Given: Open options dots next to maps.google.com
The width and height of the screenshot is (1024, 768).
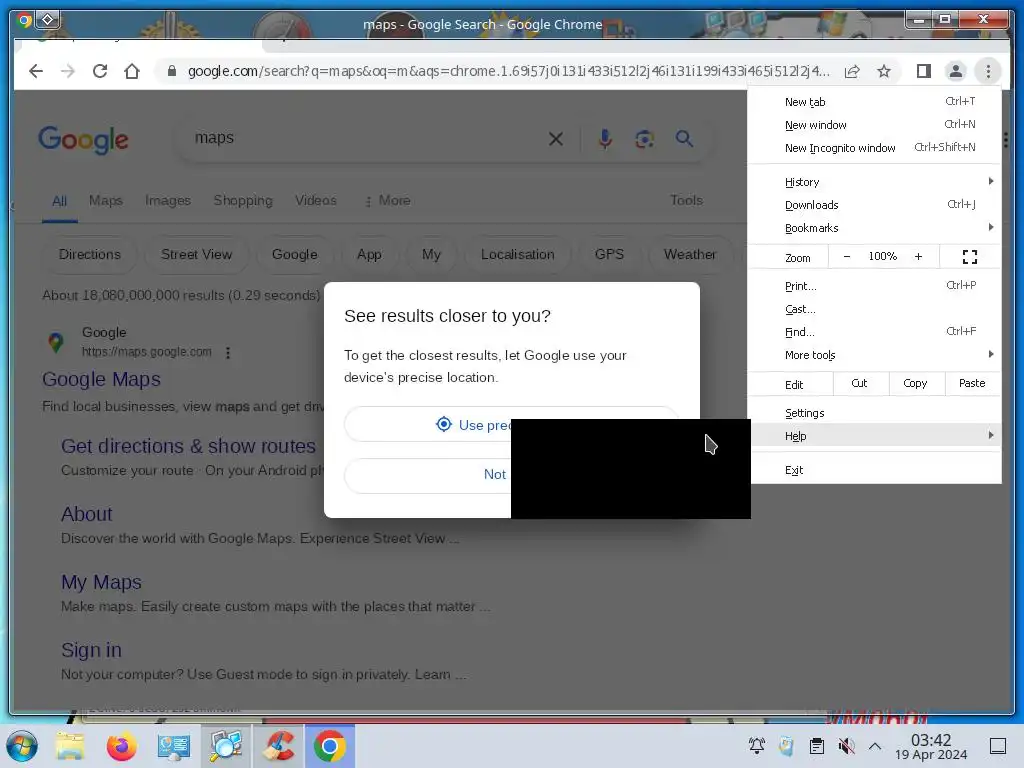Looking at the screenshot, I should pyautogui.click(x=228, y=353).
